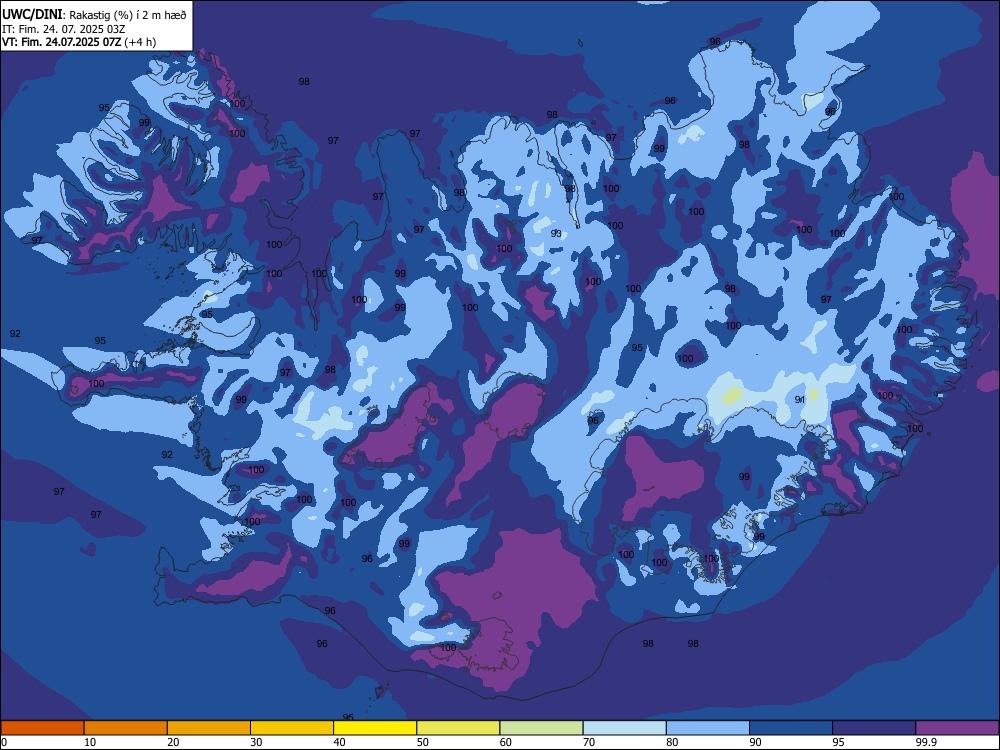Click the '90' label on the legend scale

click(755, 742)
